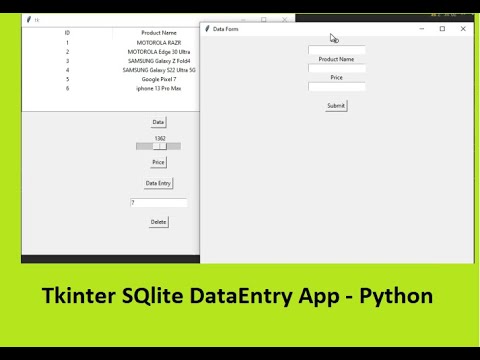Click the ID column header
This screenshot has width=480, height=360.
pos(67,33)
